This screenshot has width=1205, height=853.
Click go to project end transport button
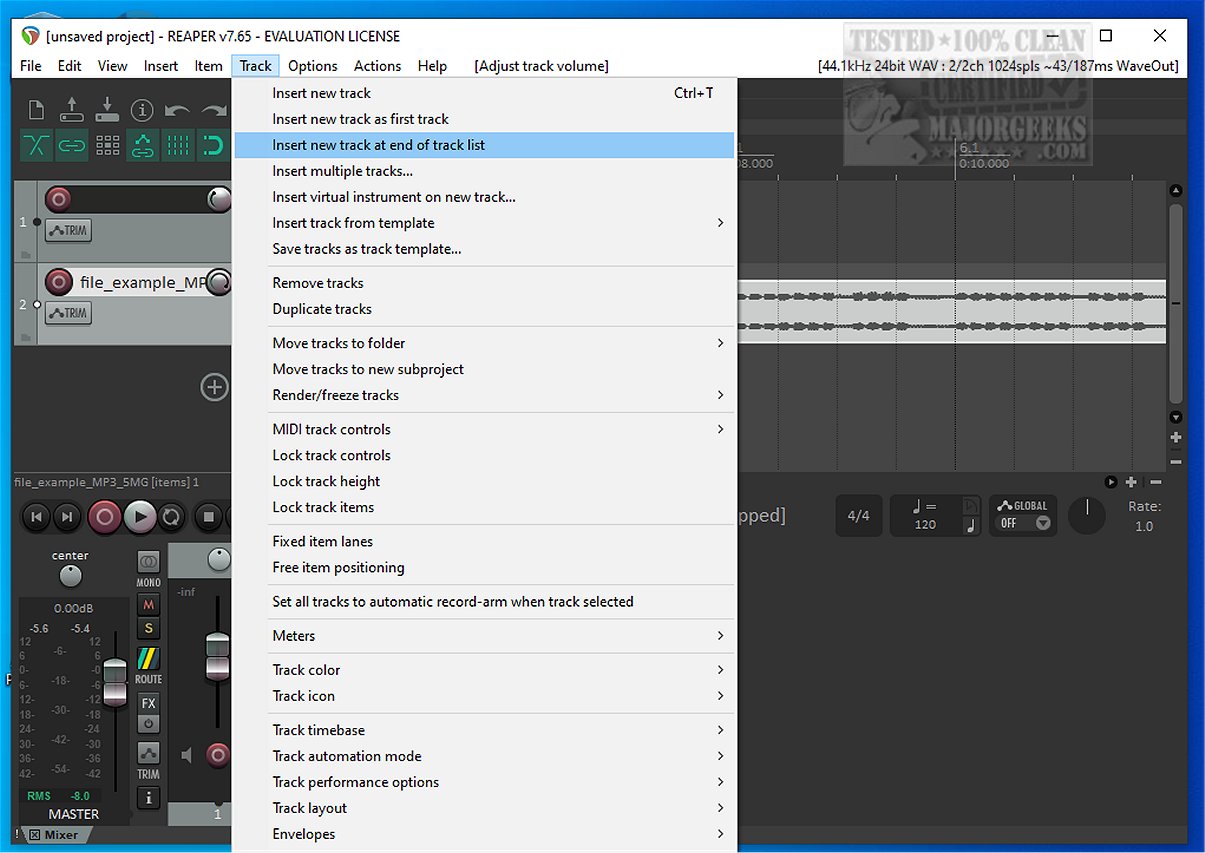[x=66, y=517]
